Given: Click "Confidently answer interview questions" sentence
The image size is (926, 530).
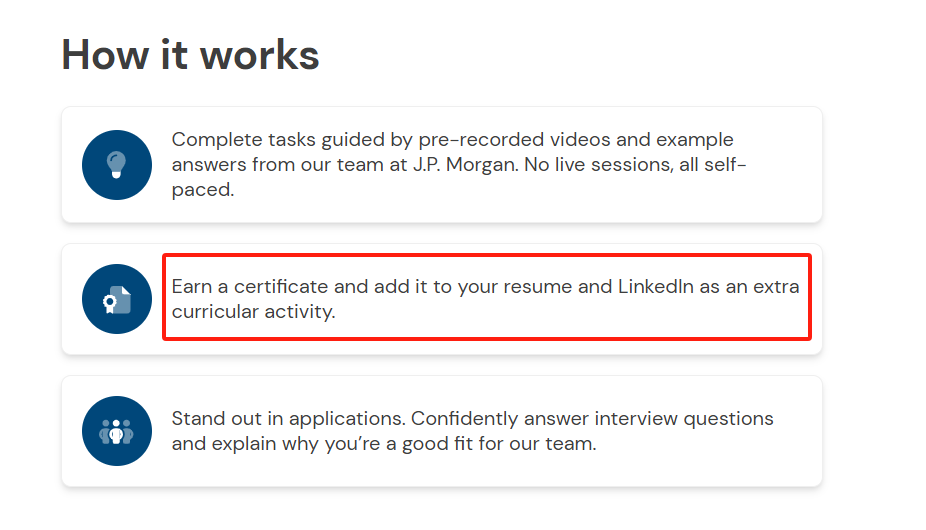Looking at the screenshot, I should point(592,419).
